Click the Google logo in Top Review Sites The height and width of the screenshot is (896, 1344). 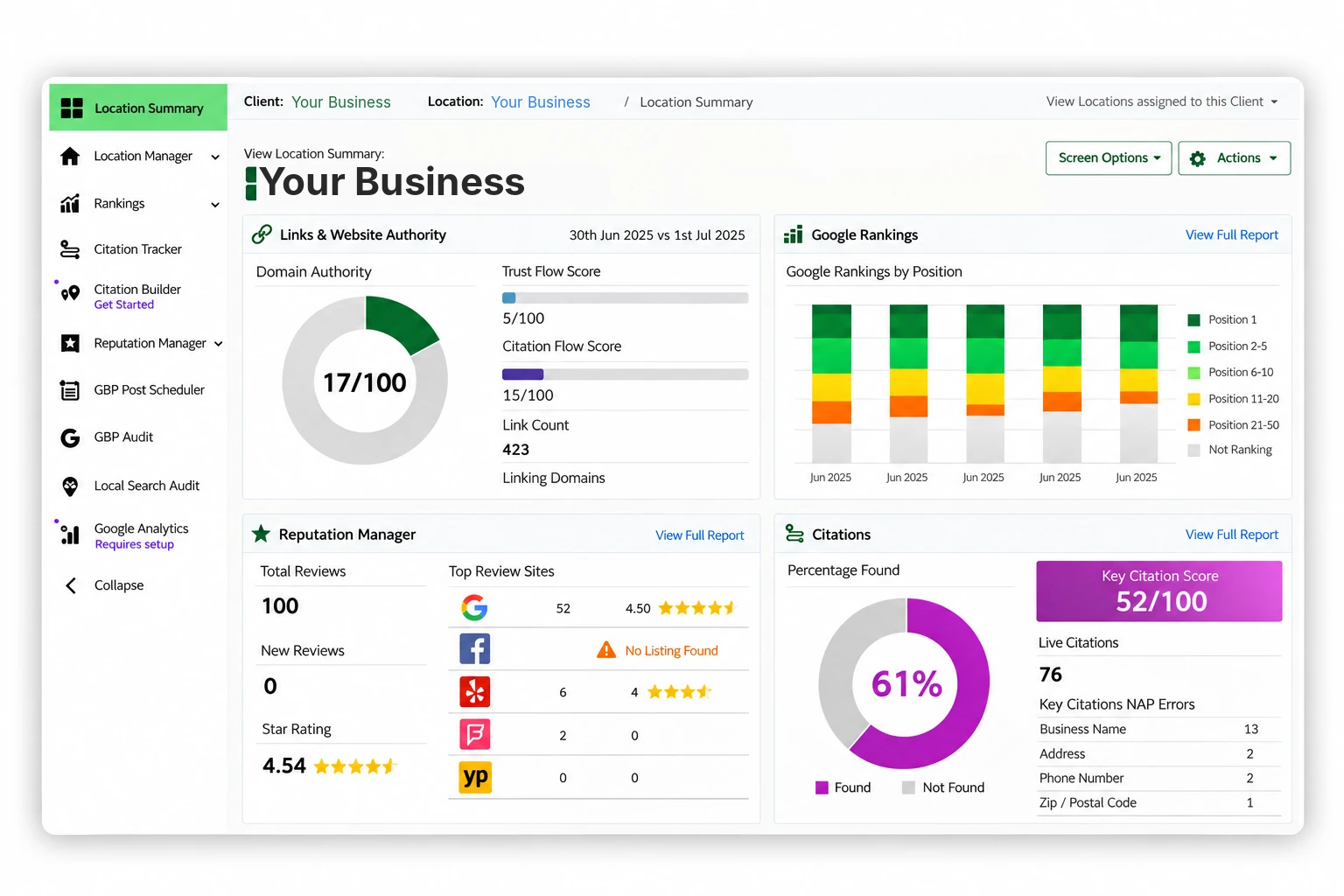[x=474, y=607]
